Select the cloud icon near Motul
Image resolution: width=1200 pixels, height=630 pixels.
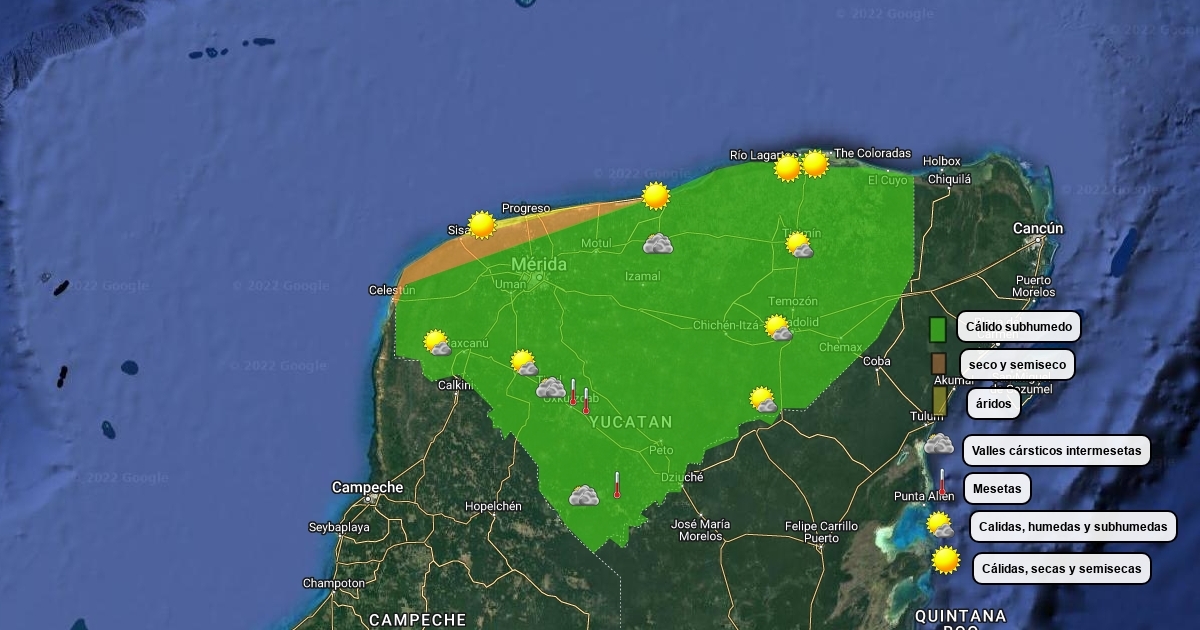(657, 244)
